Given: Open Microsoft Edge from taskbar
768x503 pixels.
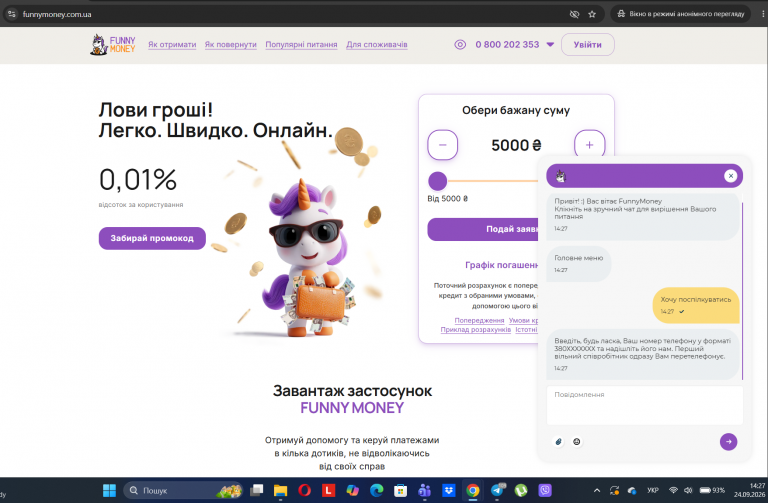Looking at the screenshot, I should tap(376, 490).
